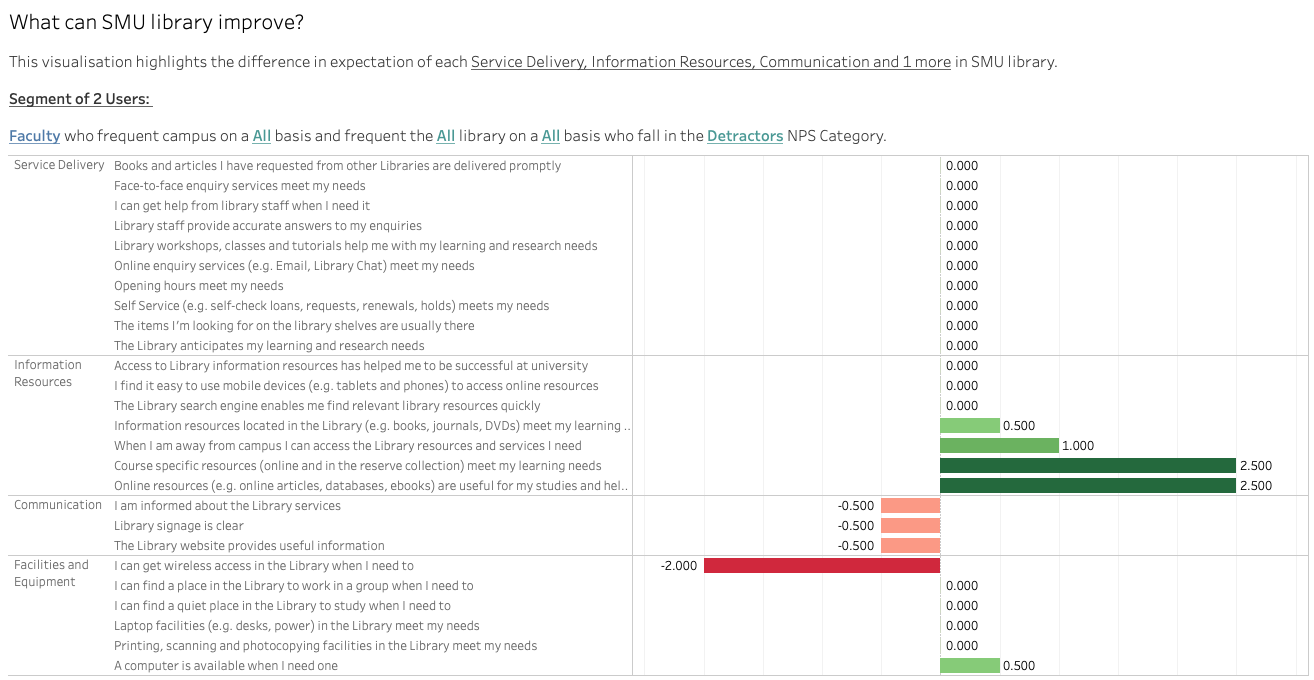The width and height of the screenshot is (1314, 680).
Task: Click the 'Service Delivery' category header
Action: (x=59, y=166)
